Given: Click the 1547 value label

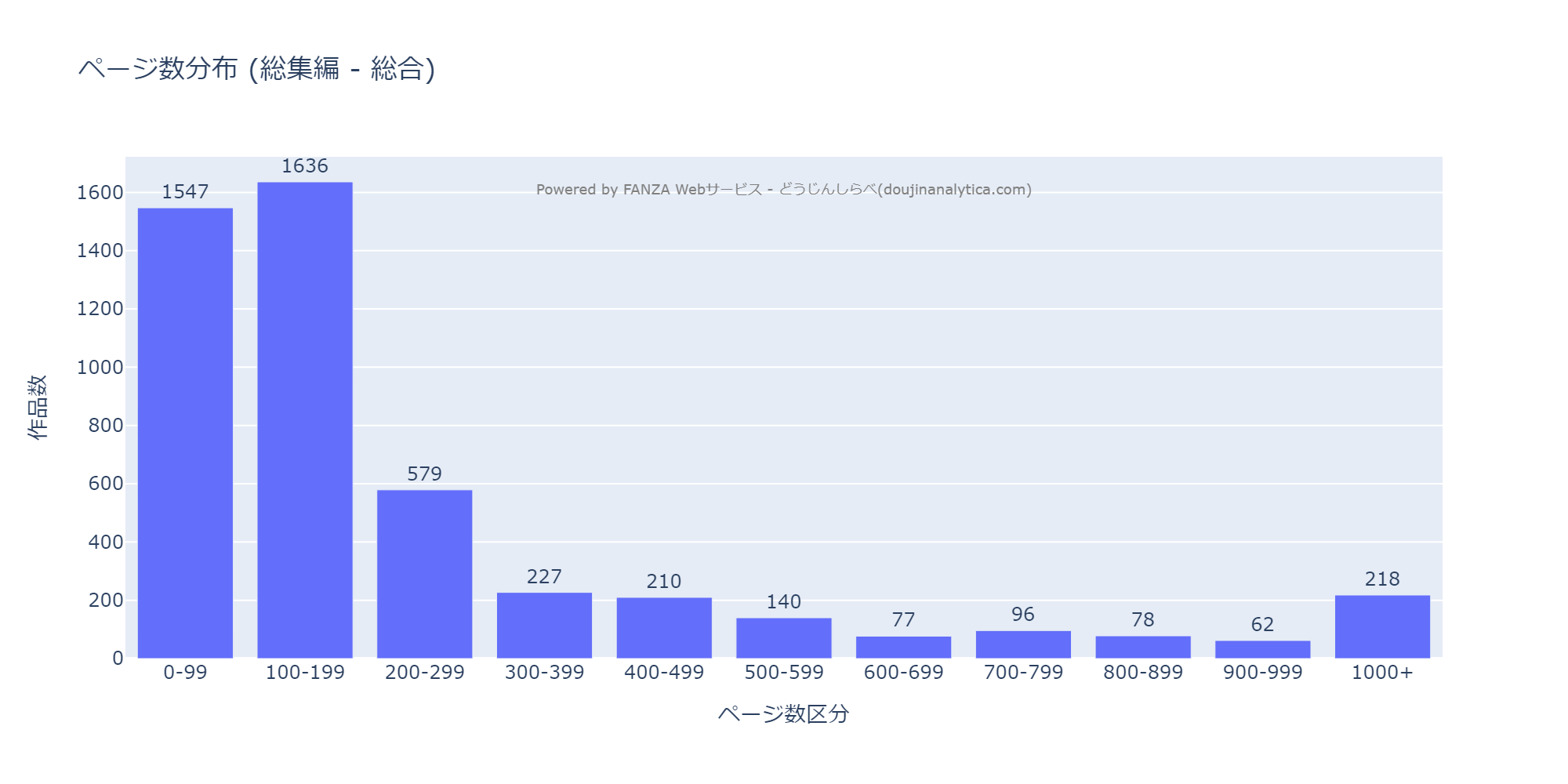Looking at the screenshot, I should point(185,192).
